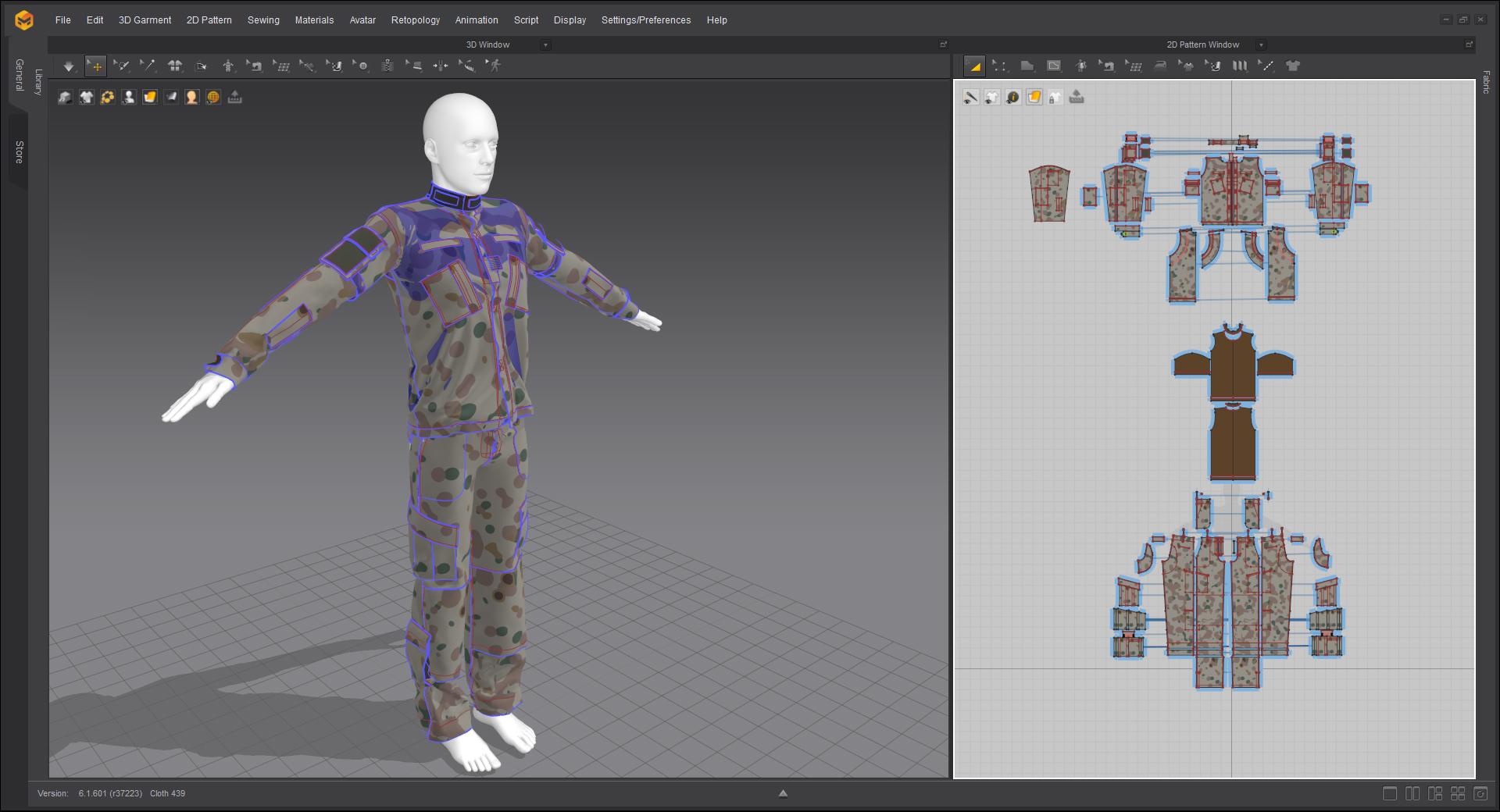Pop out the 3D Window
The width and height of the screenshot is (1500, 812).
click(x=943, y=45)
